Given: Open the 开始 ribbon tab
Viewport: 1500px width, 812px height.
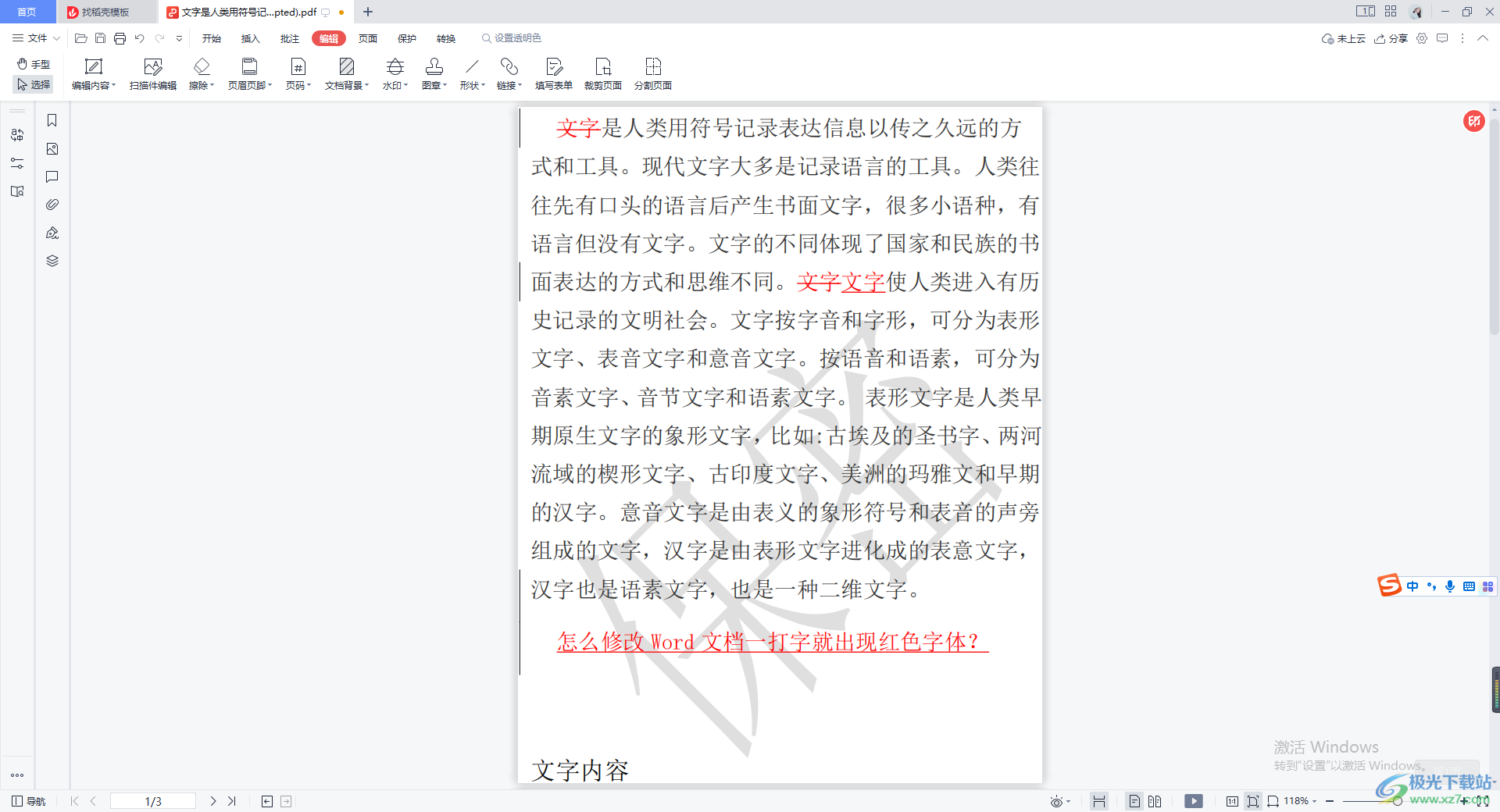Looking at the screenshot, I should (x=212, y=38).
